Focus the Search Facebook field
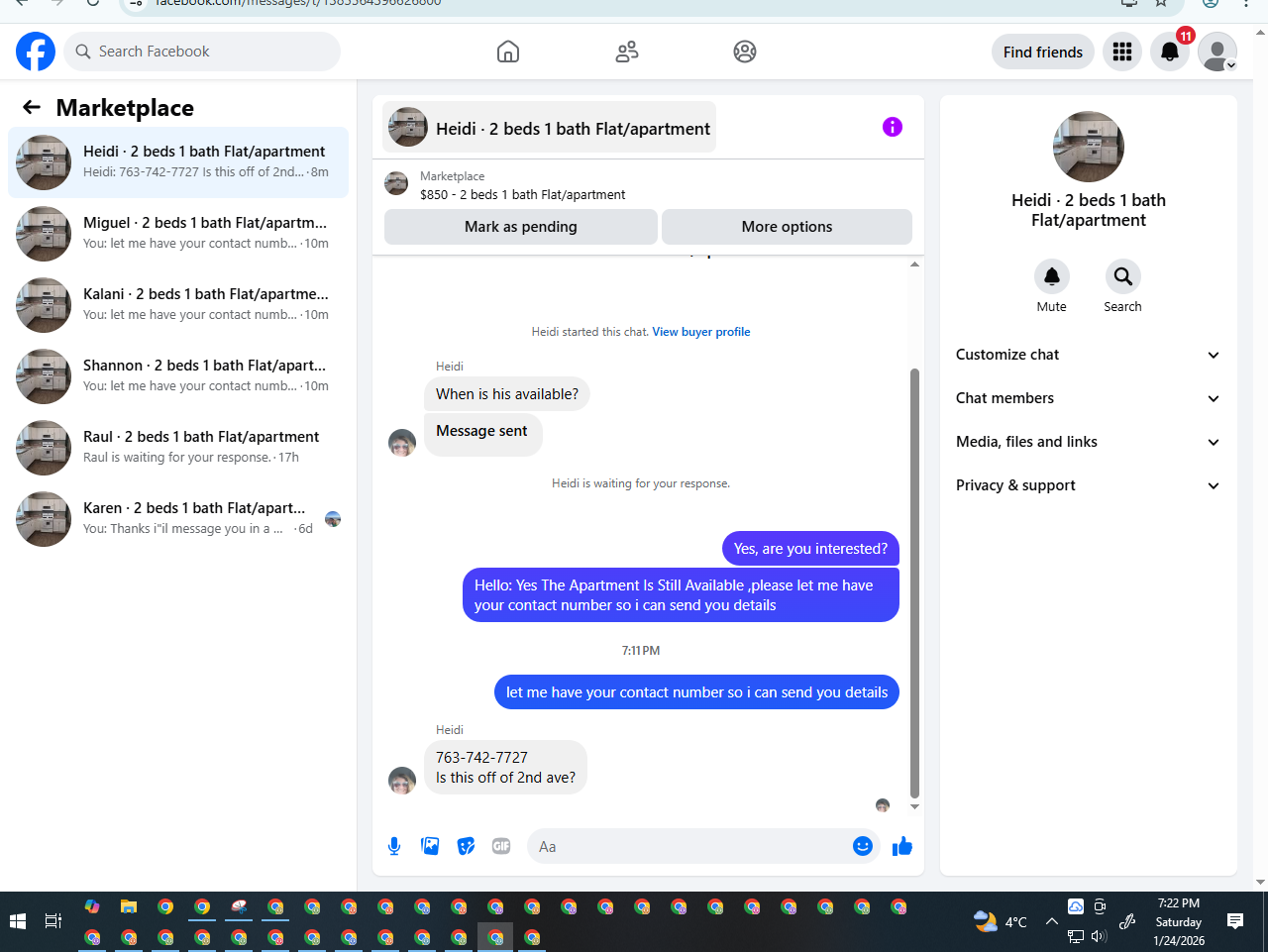This screenshot has height=952, width=1268. [x=202, y=52]
